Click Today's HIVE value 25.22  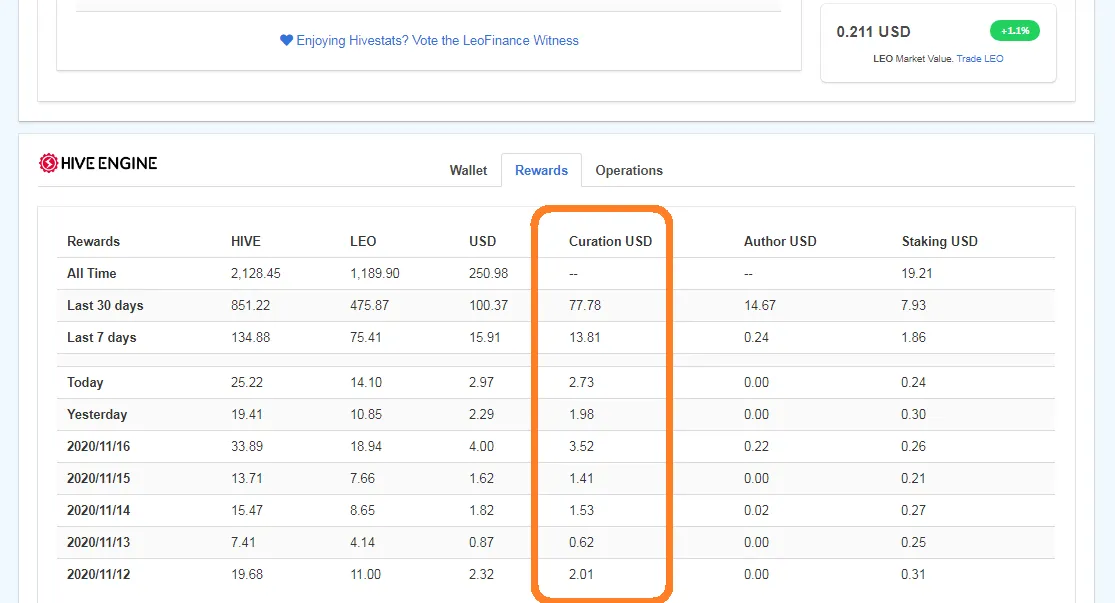pyautogui.click(x=247, y=383)
